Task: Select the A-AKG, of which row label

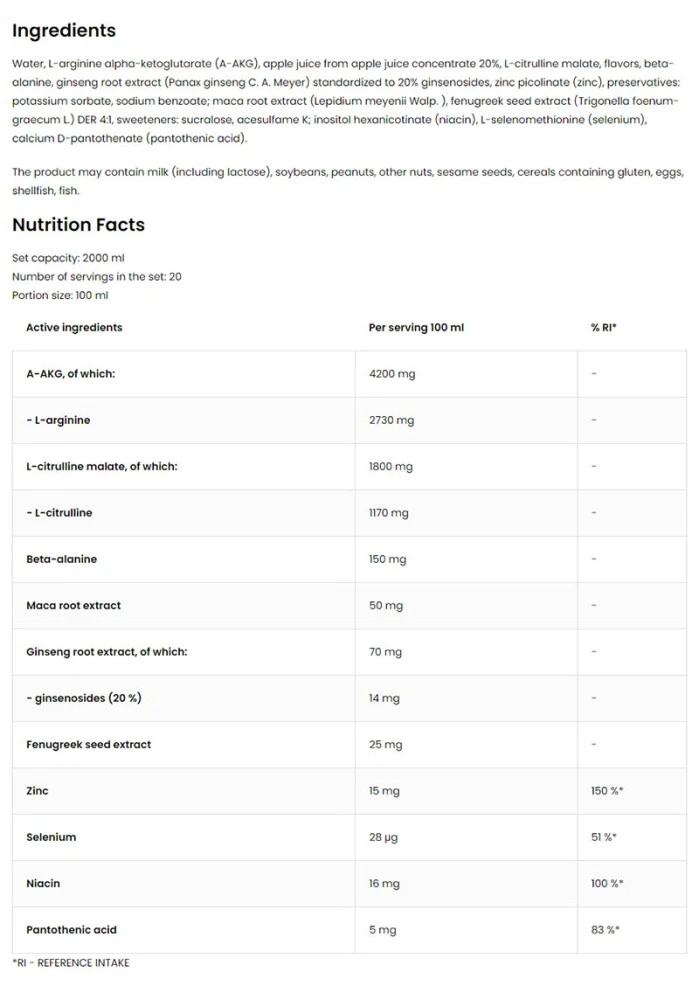Action: 70,373
